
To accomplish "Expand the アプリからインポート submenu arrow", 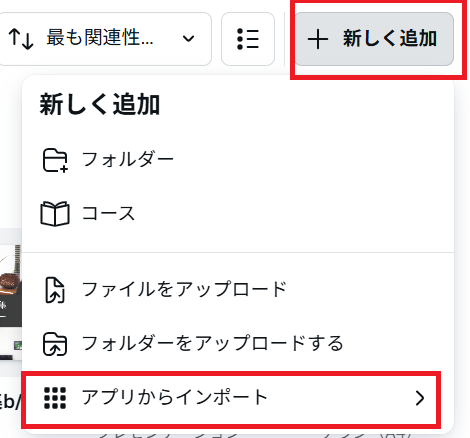I will coord(420,398).
